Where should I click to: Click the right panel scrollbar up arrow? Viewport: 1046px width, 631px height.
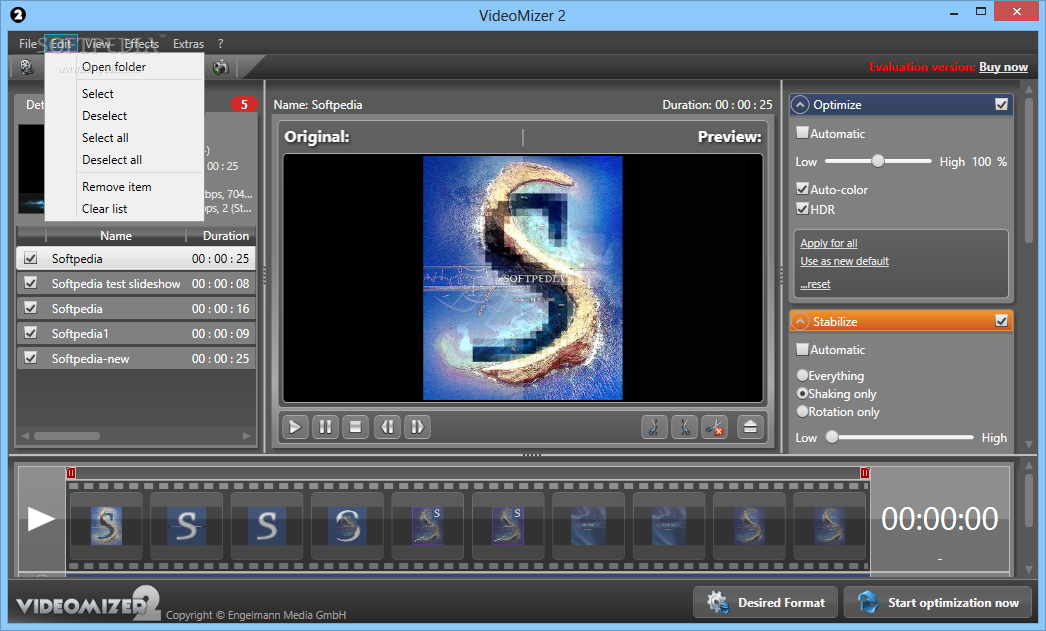(x=1029, y=89)
